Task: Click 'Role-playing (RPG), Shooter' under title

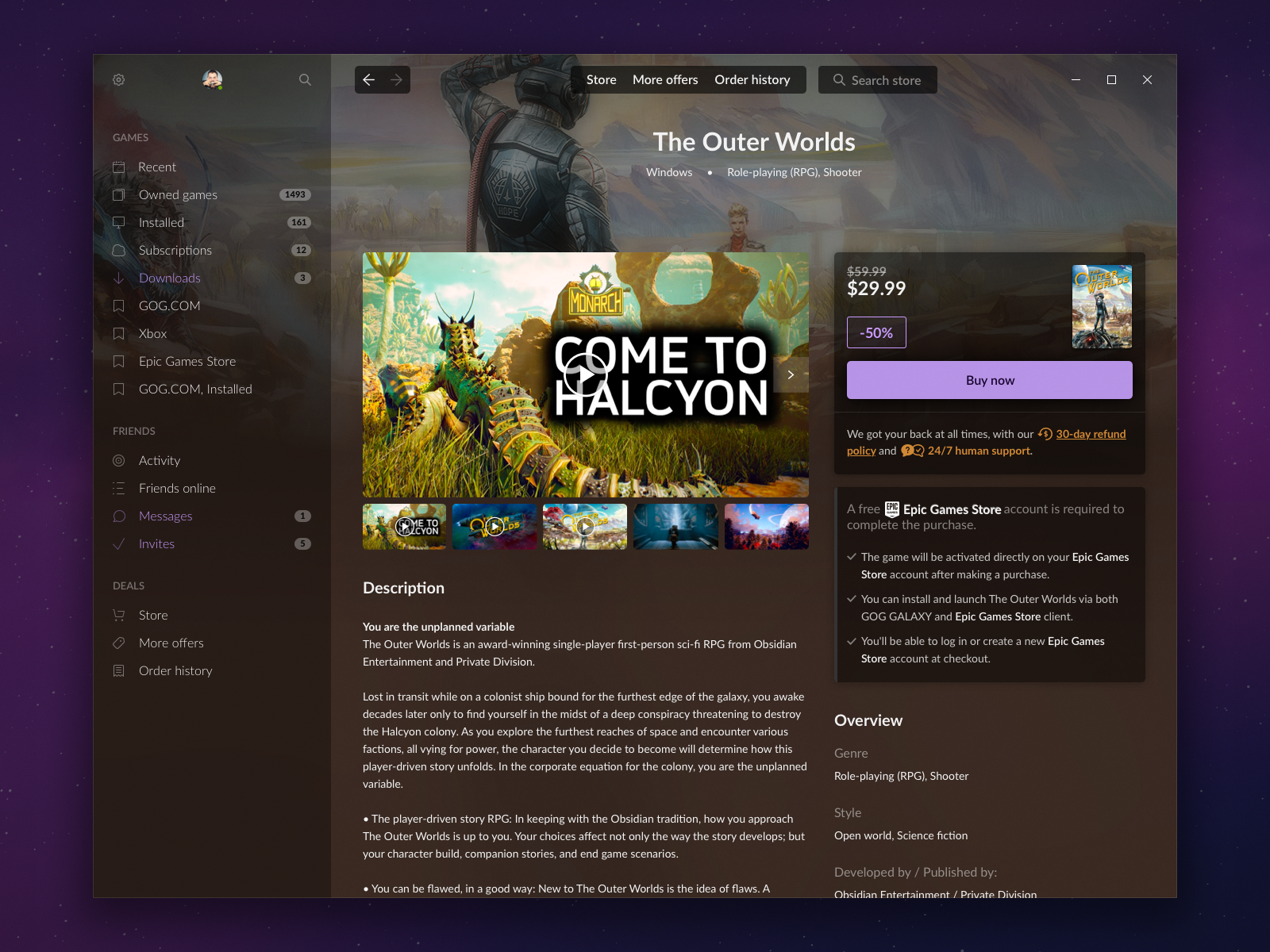Action: click(x=795, y=172)
